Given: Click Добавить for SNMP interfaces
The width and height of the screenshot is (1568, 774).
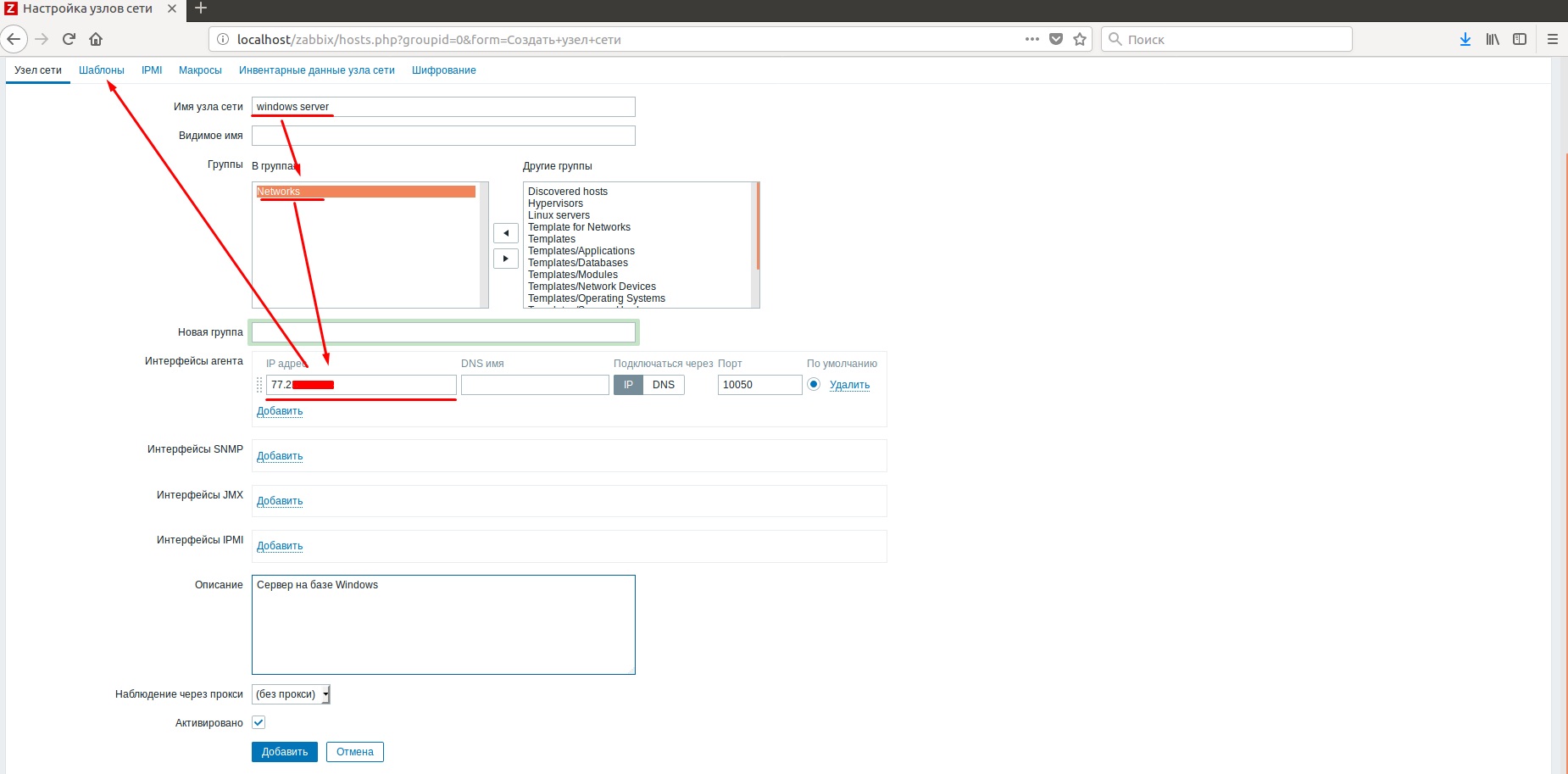Looking at the screenshot, I should [x=280, y=456].
